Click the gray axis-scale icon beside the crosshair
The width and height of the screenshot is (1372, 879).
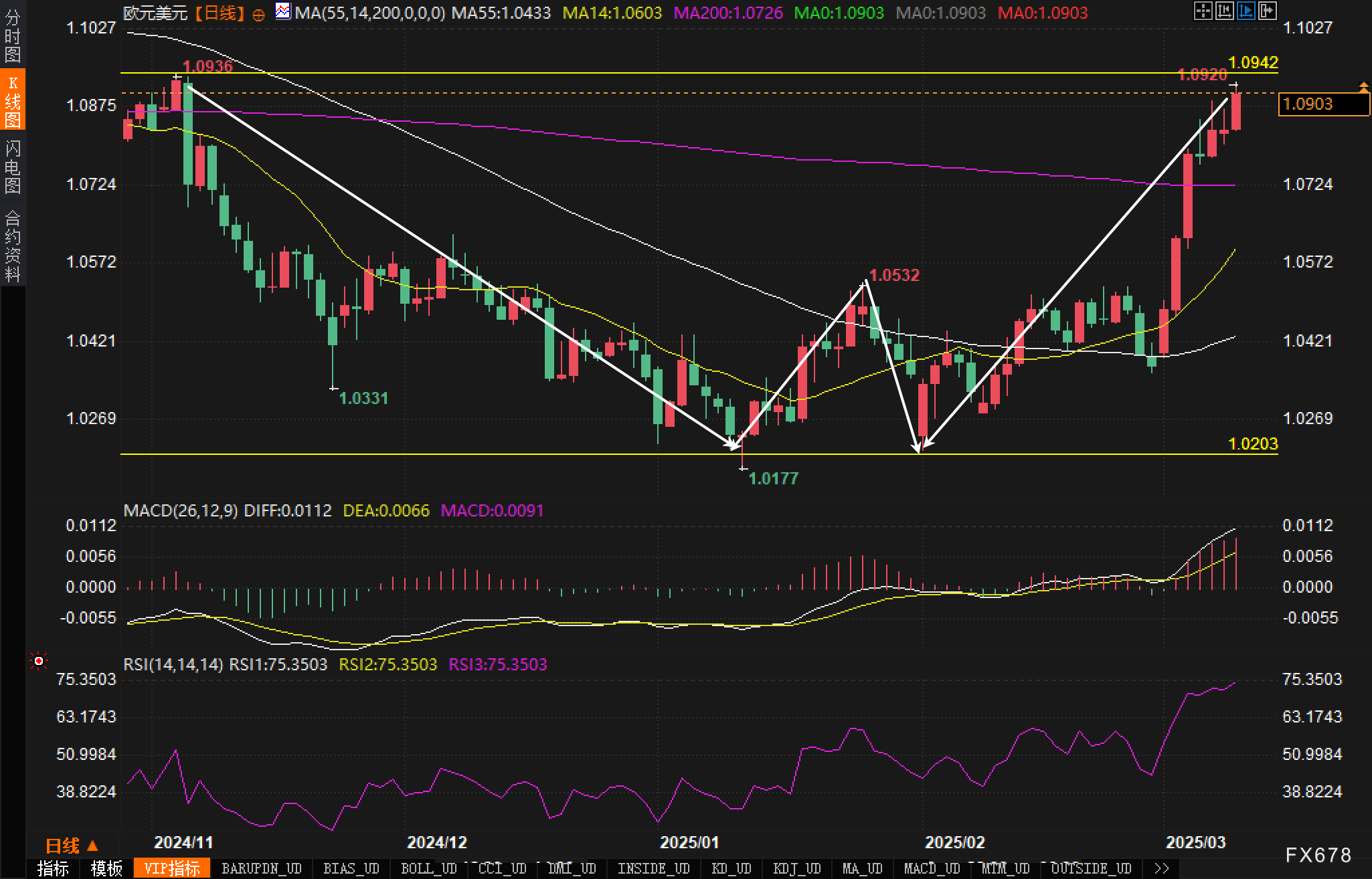pos(1224,11)
